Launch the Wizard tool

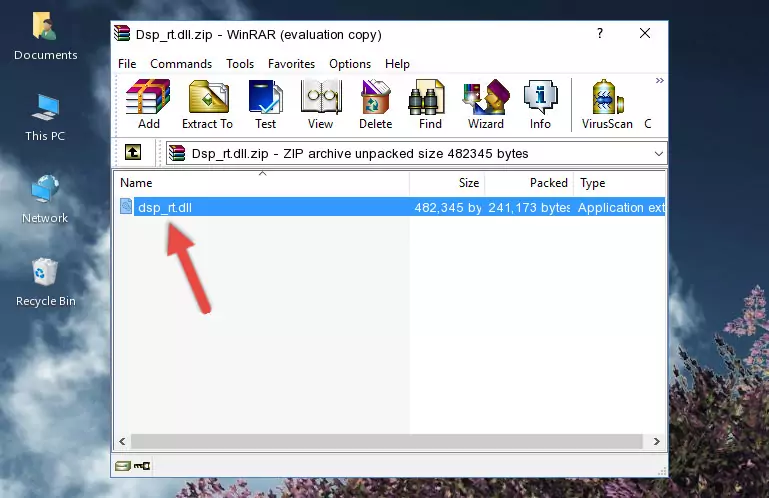pyautogui.click(x=486, y=104)
